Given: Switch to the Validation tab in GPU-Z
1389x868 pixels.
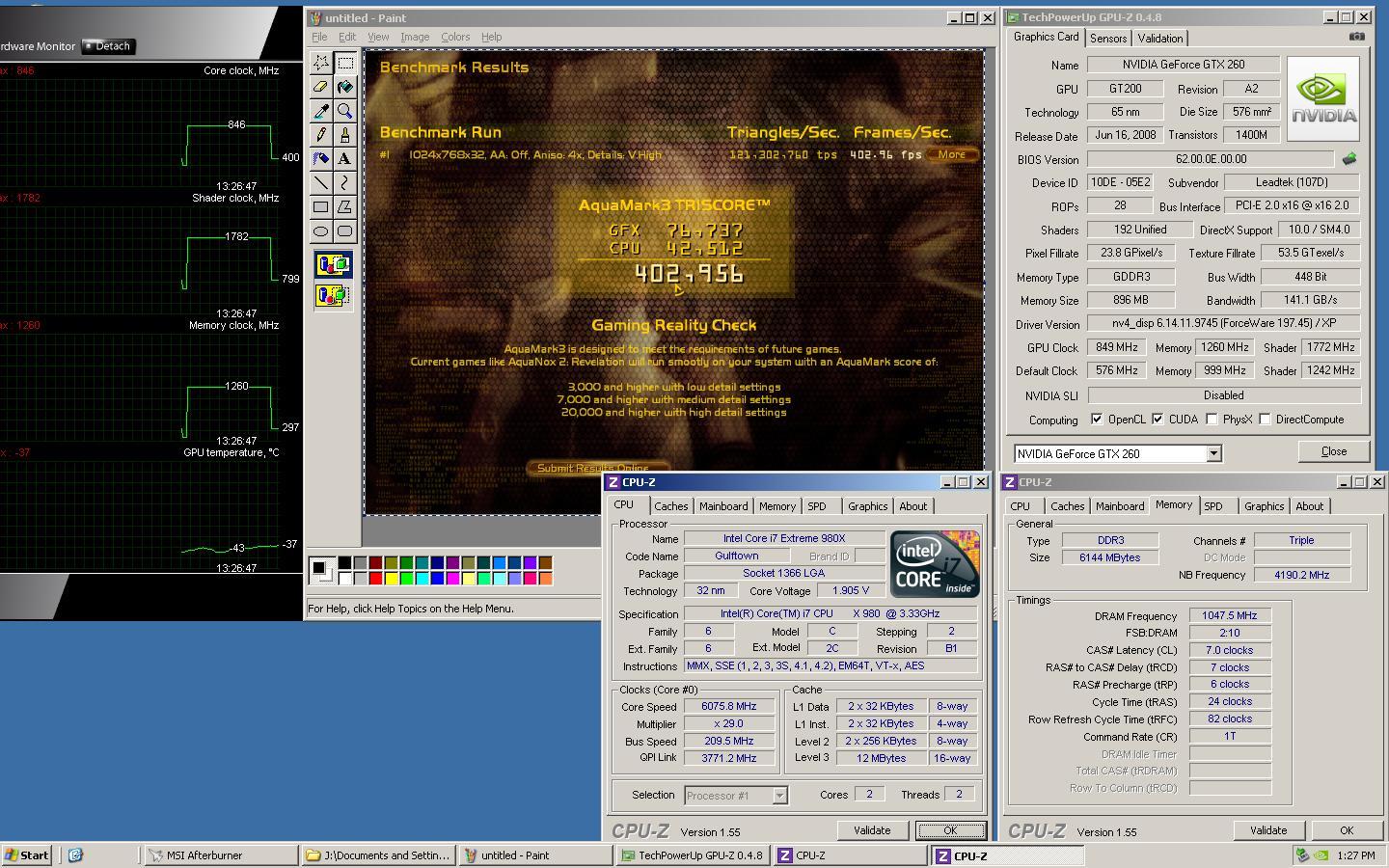Looking at the screenshot, I should [x=1160, y=39].
